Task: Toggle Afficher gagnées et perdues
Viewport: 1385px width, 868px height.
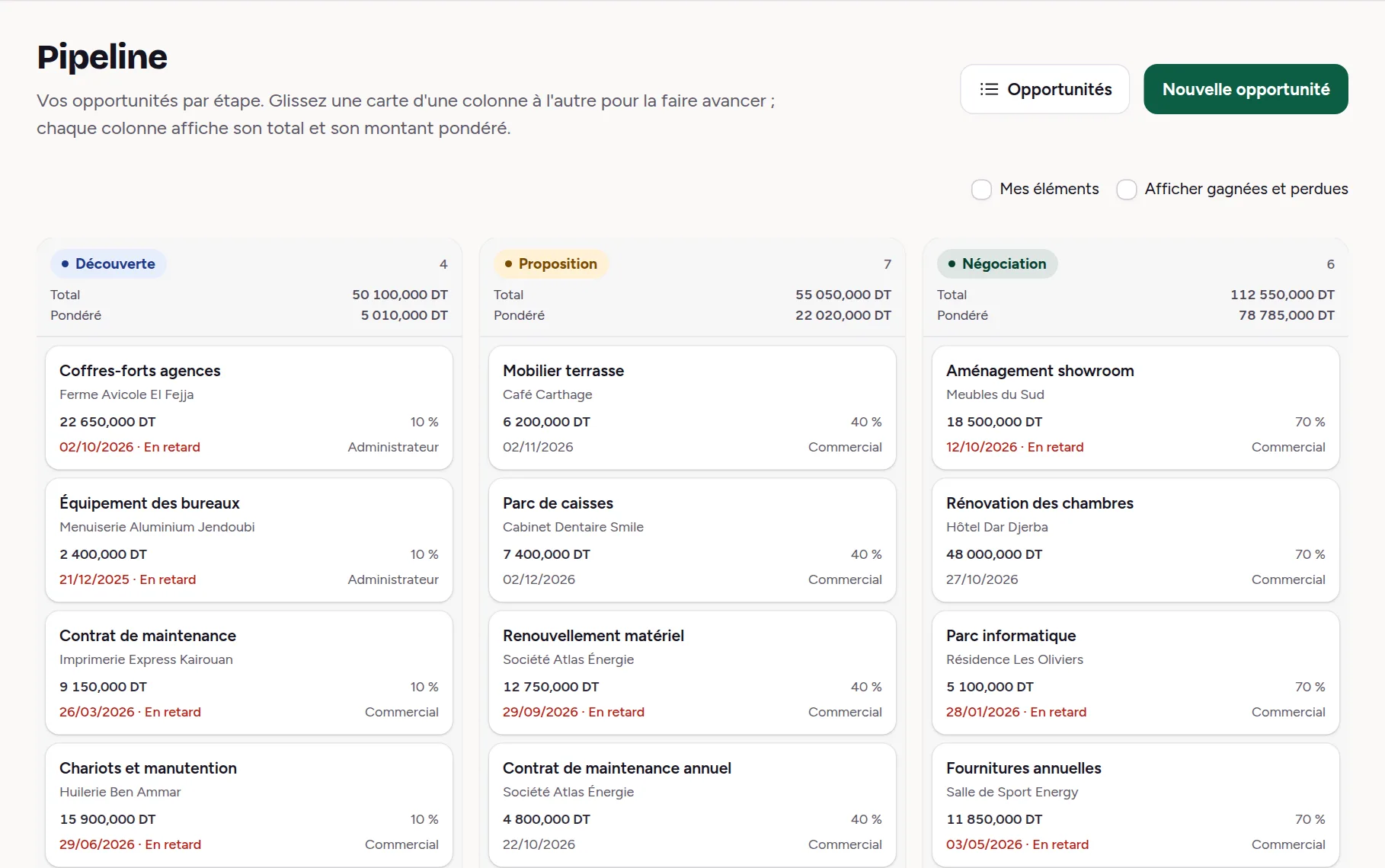Action: point(1126,189)
